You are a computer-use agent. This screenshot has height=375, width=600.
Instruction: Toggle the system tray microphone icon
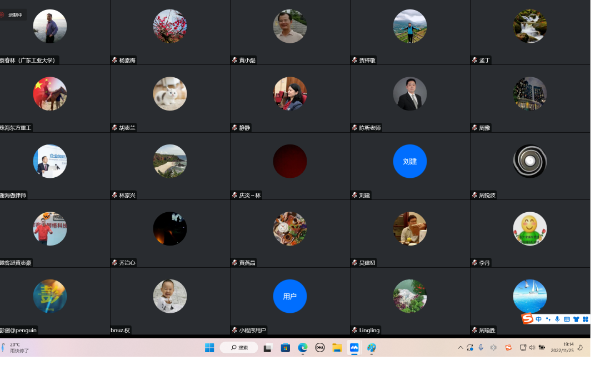481,347
